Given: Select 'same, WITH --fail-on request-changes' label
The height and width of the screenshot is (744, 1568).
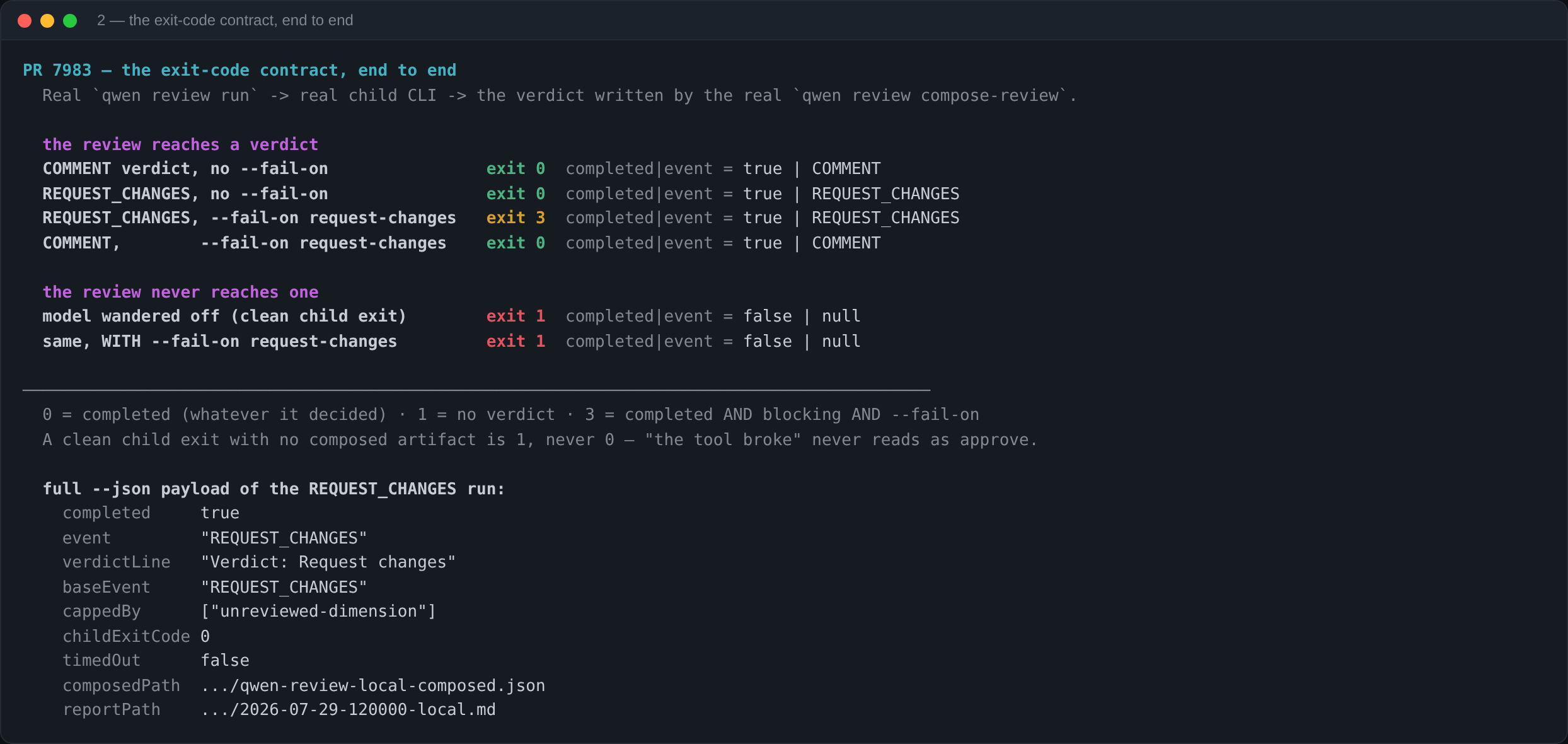Looking at the screenshot, I should click(x=220, y=341).
